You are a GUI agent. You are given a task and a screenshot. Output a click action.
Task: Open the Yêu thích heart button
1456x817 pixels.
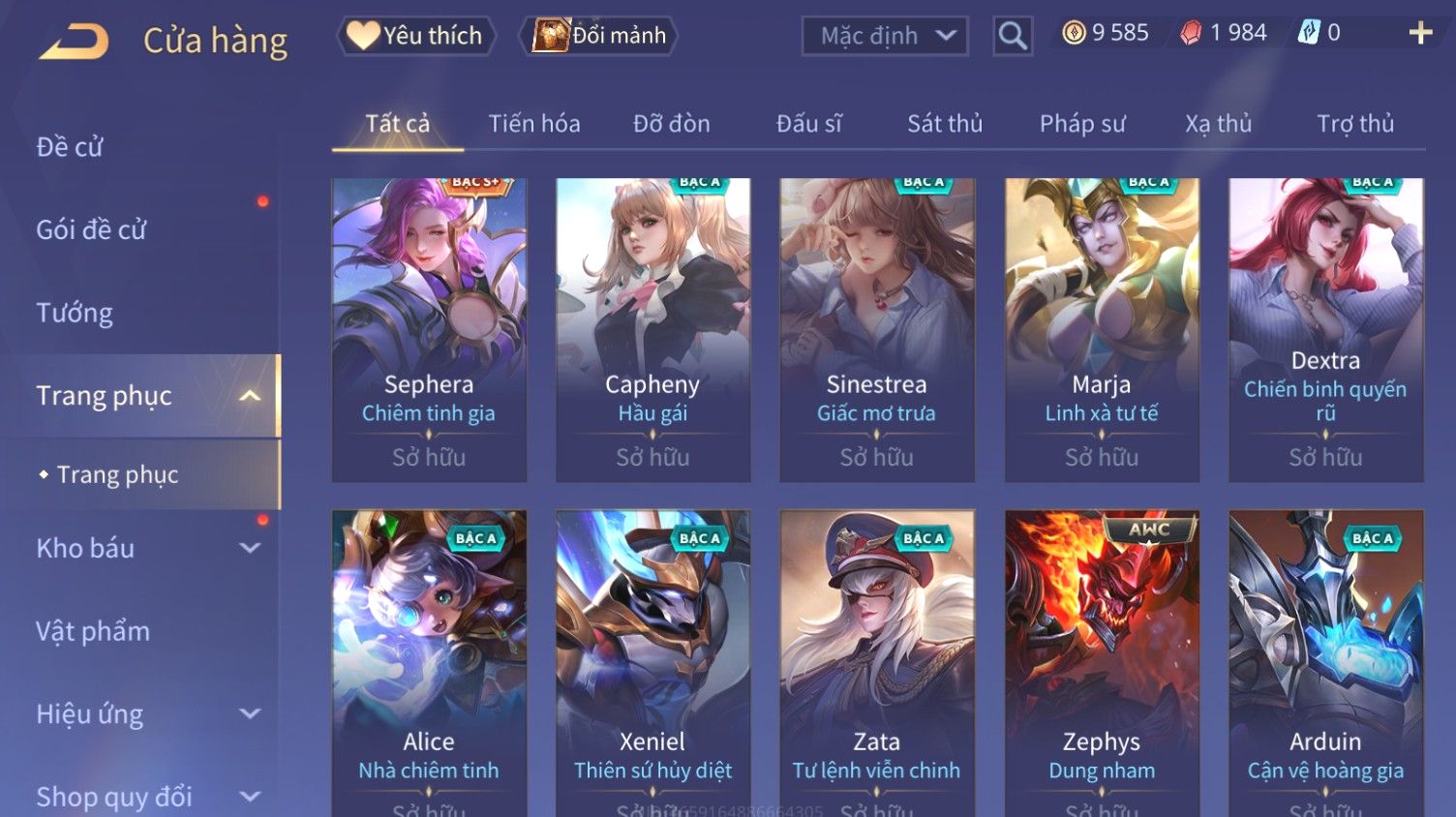416,36
